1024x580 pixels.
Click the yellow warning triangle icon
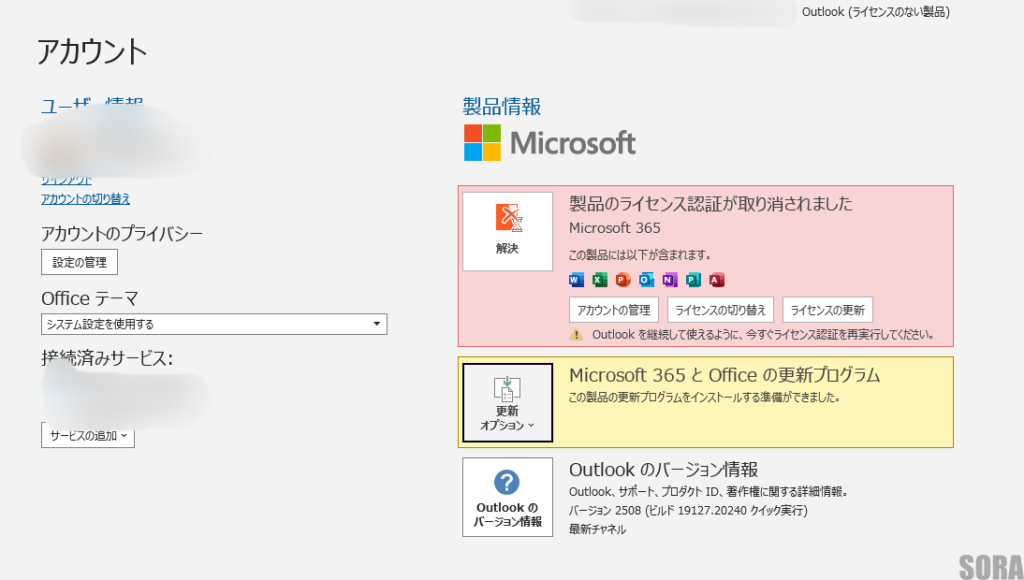[576, 335]
